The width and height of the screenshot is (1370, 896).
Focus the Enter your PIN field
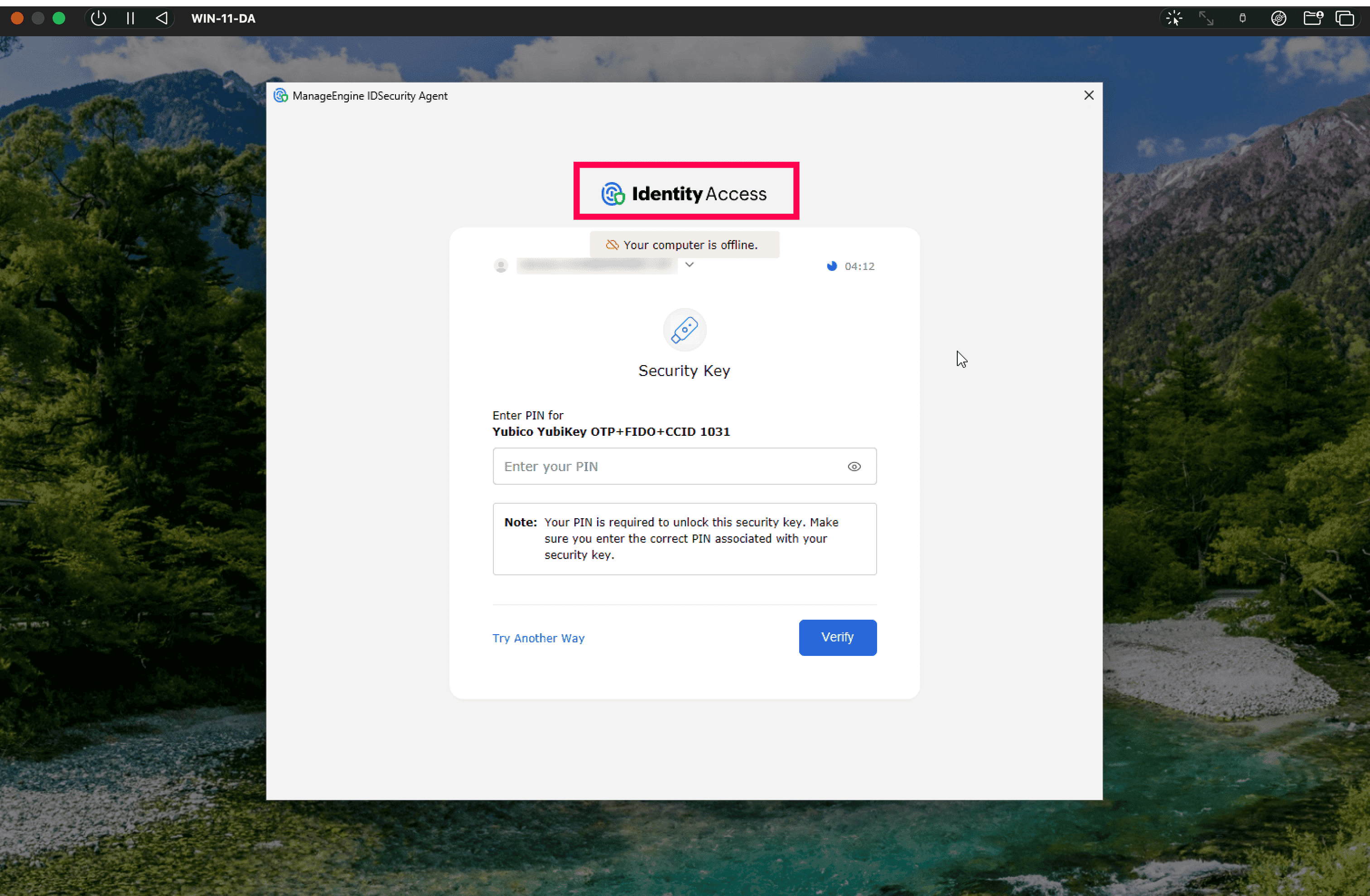click(685, 466)
